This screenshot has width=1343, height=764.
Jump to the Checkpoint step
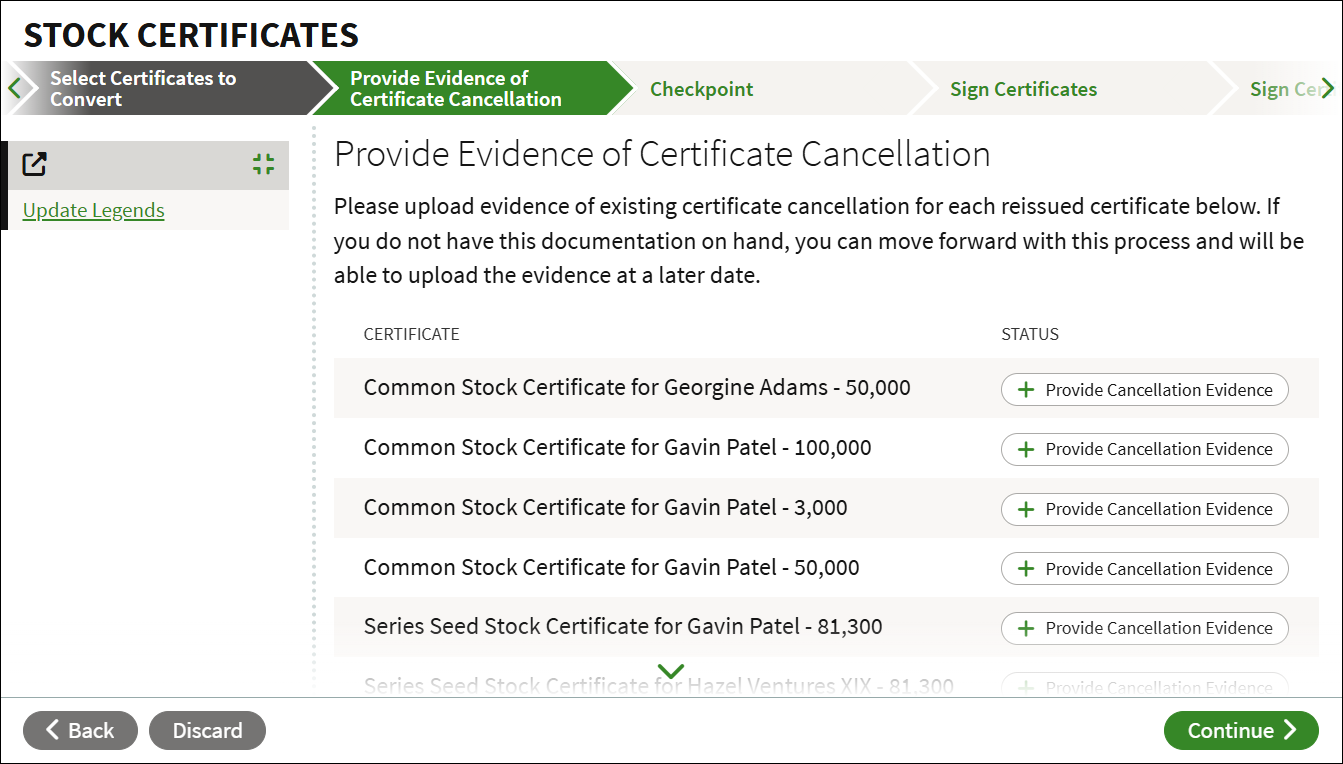tap(702, 89)
